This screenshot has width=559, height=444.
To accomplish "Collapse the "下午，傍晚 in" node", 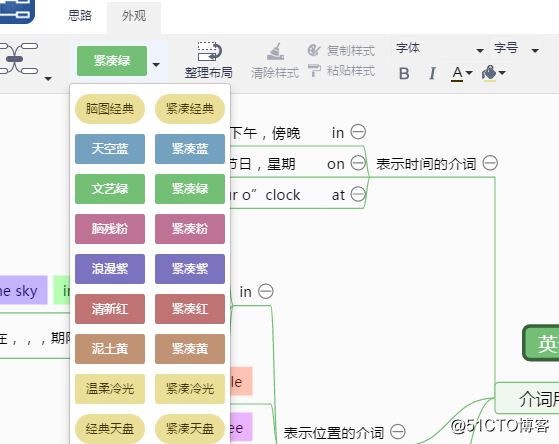I will tap(358, 132).
